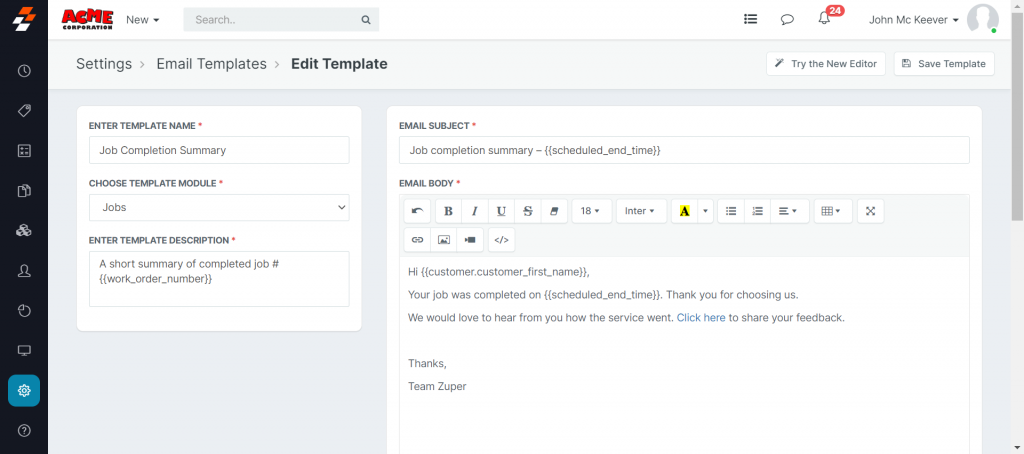Image resolution: width=1024 pixels, height=454 pixels.
Task: Click the insert picture icon
Action: point(443,240)
